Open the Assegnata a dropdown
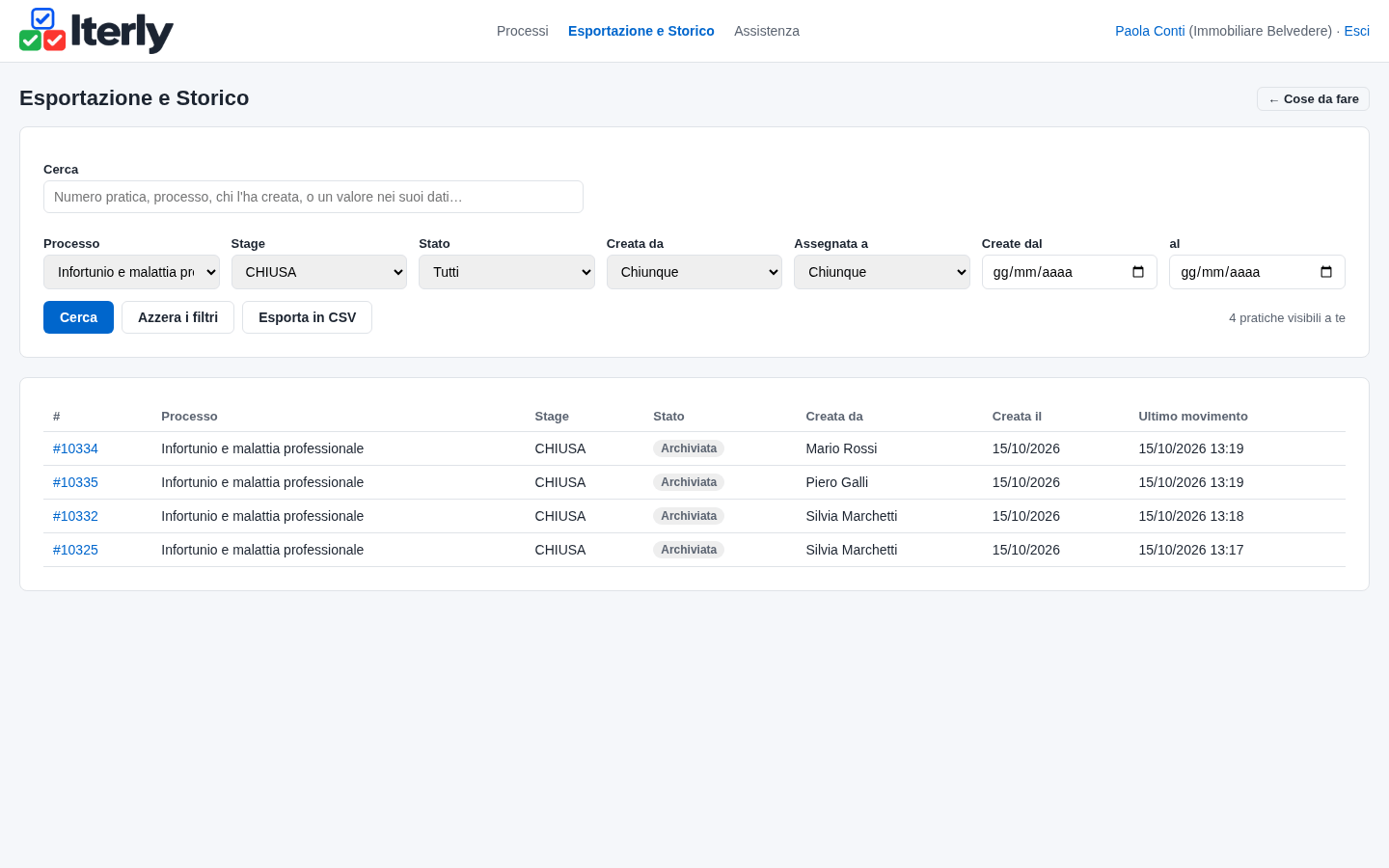1389x868 pixels. point(882,272)
